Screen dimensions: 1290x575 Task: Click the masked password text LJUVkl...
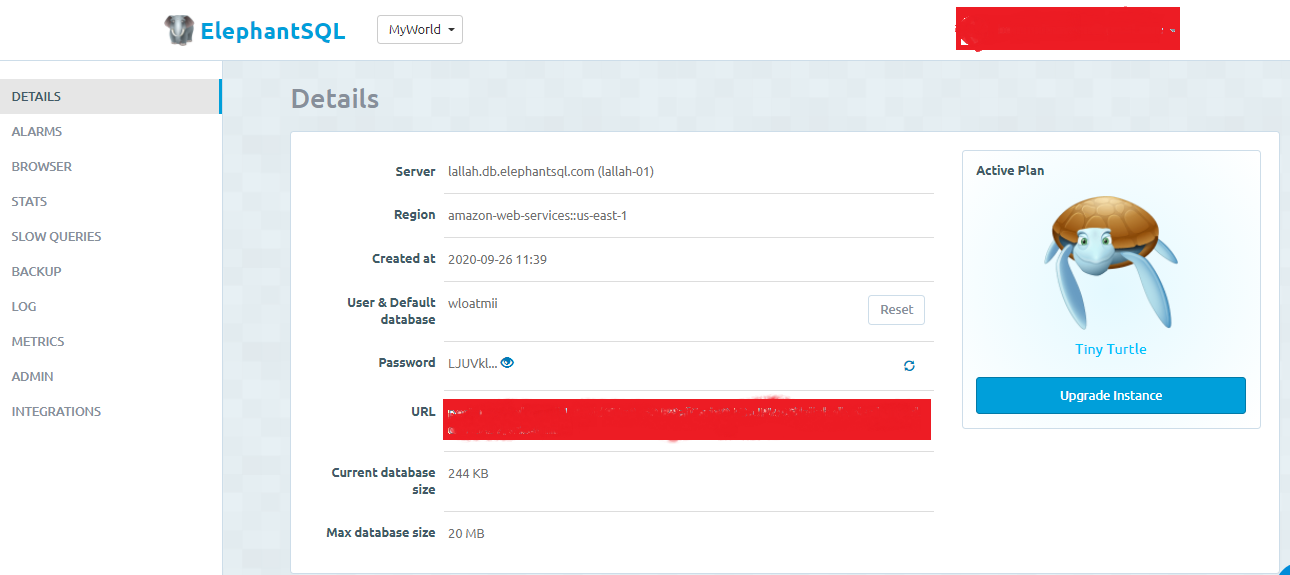click(x=472, y=363)
